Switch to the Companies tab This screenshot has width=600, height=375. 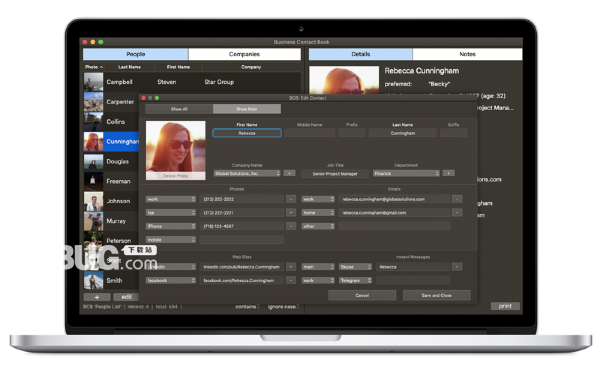tap(245, 54)
